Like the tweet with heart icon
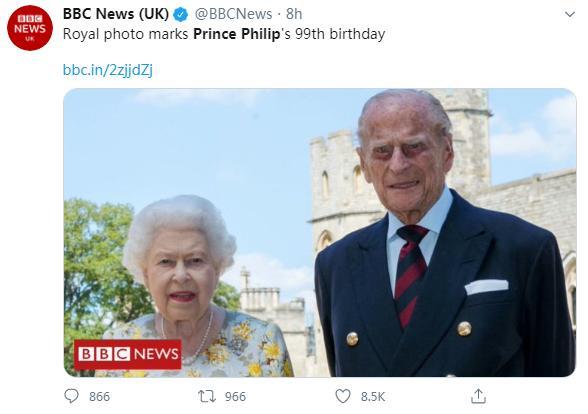The height and width of the screenshot is (414, 588). (x=342, y=396)
